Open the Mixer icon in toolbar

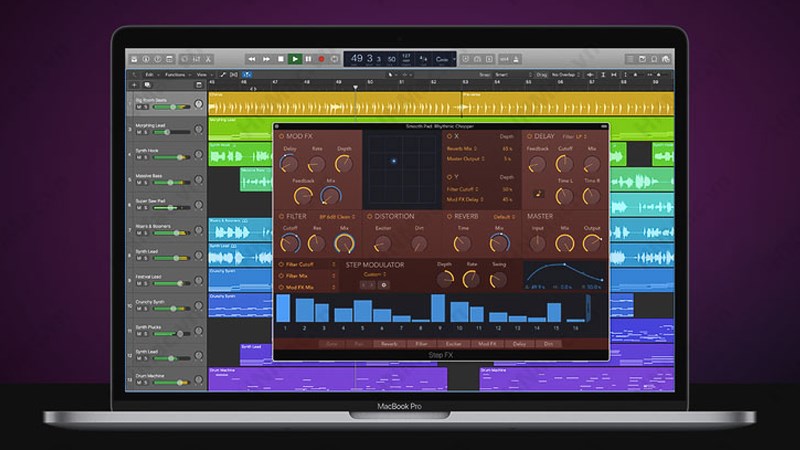tap(196, 59)
